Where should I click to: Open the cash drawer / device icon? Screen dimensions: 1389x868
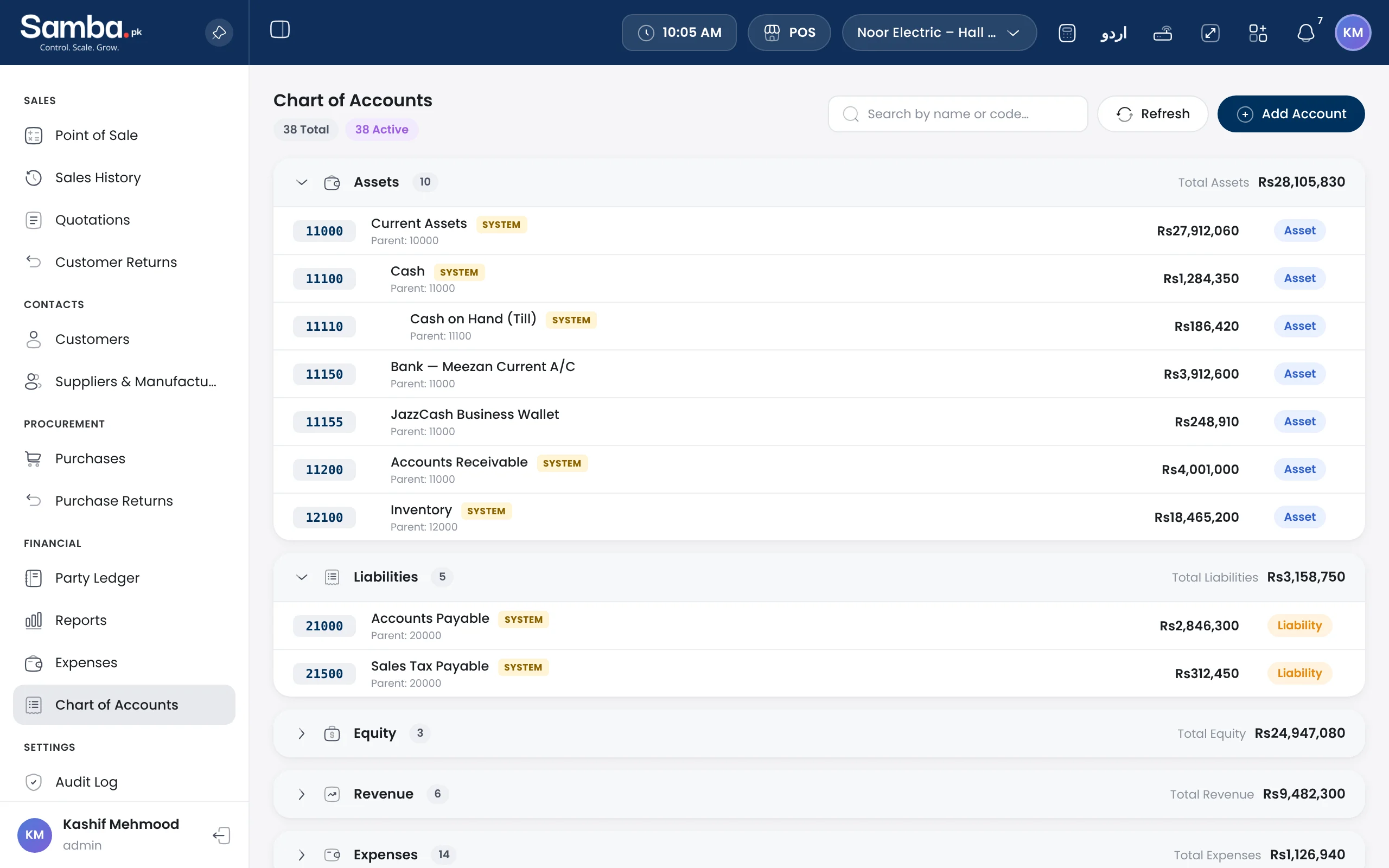[x=1162, y=33]
